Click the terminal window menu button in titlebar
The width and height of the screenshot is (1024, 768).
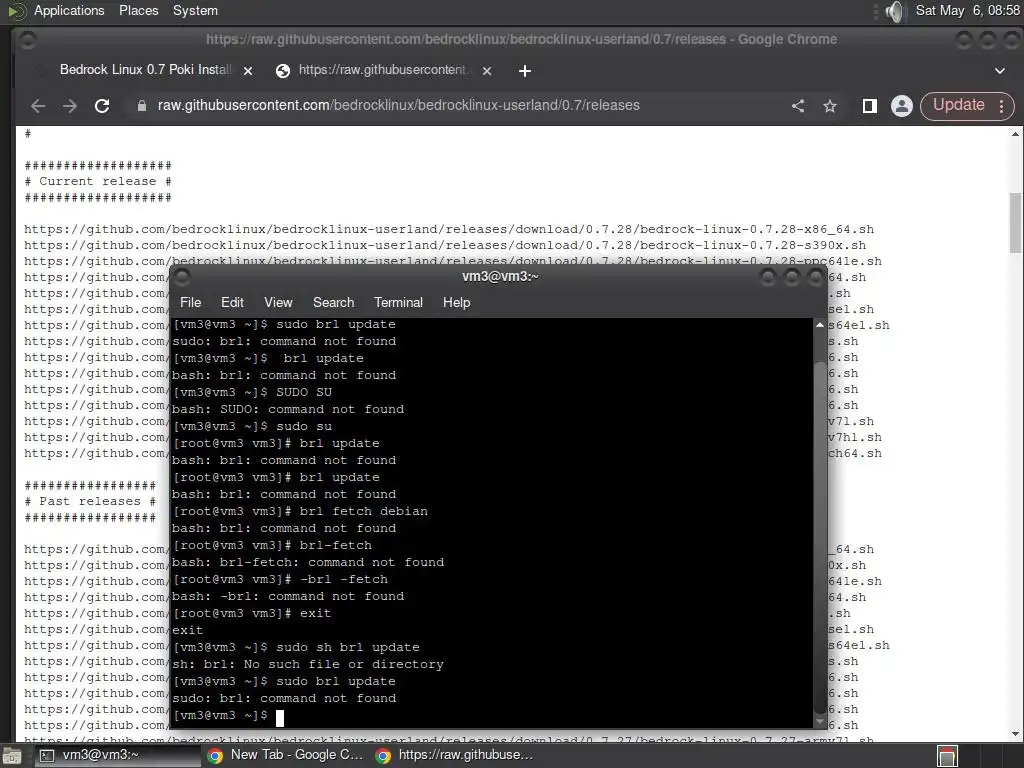pyautogui.click(x=182, y=277)
